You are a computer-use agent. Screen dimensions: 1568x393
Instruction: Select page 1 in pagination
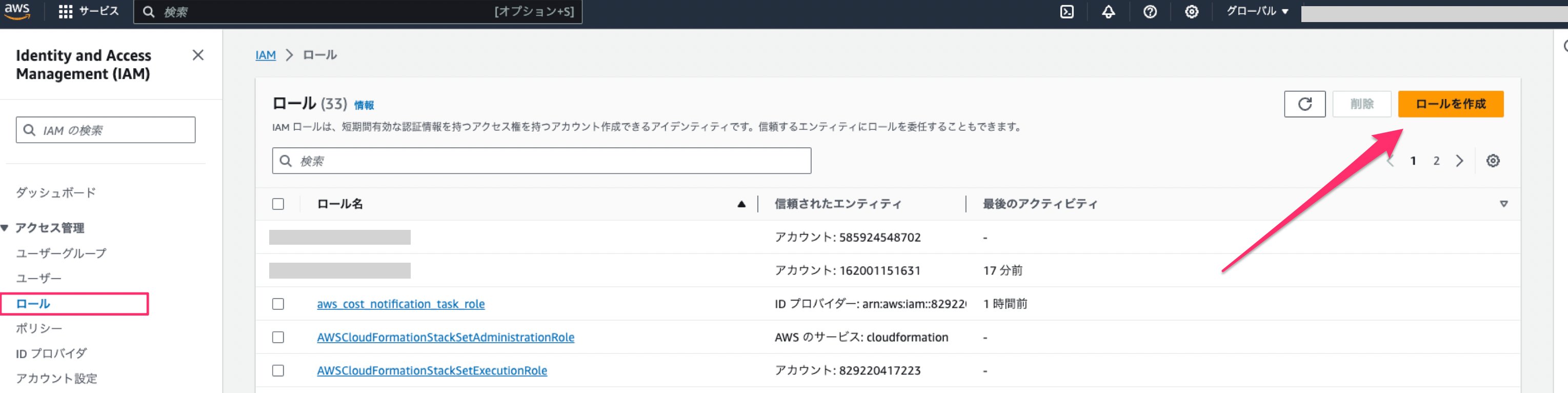pos(1413,161)
